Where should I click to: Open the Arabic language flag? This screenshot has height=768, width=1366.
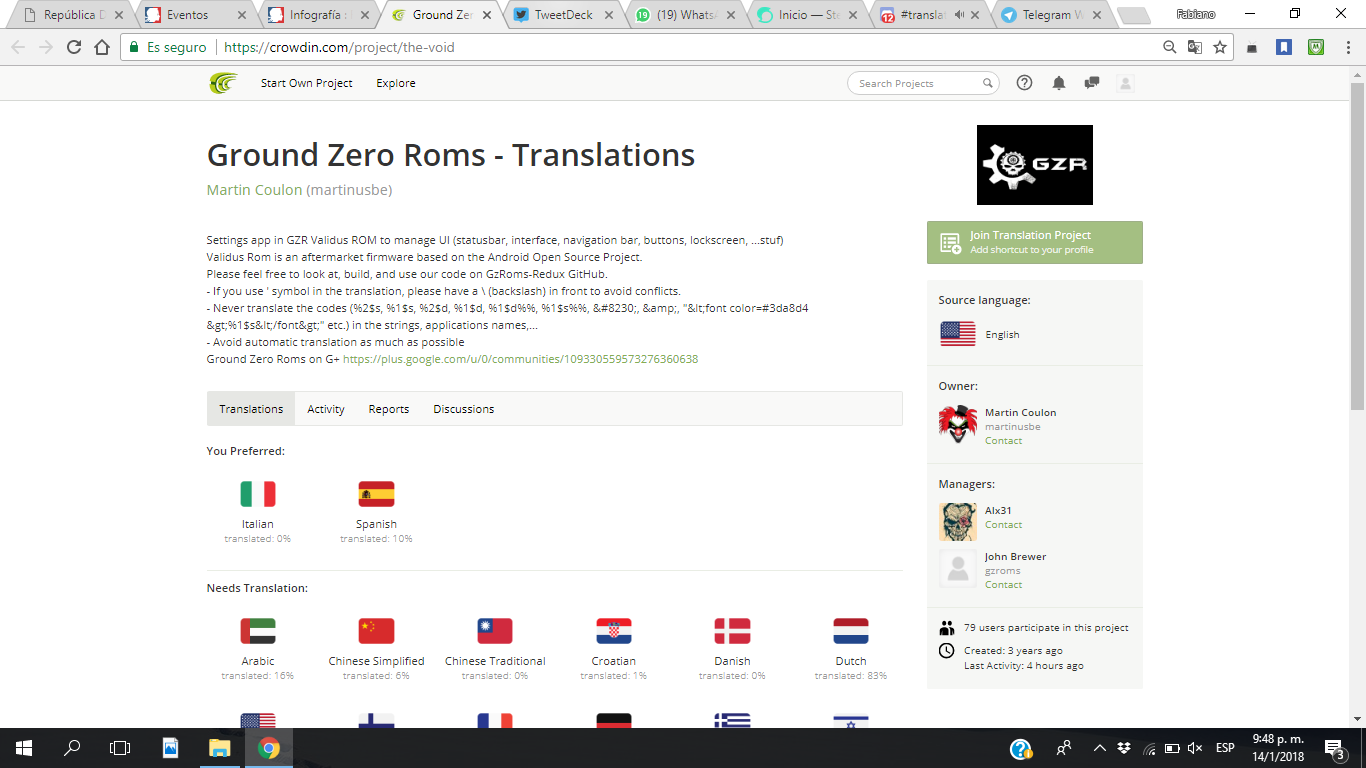pos(258,631)
